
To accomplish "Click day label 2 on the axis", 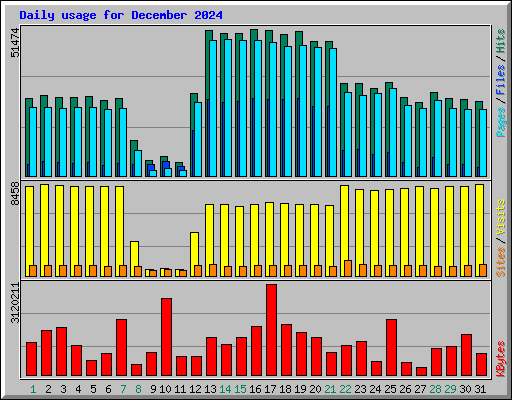I will point(48,389).
